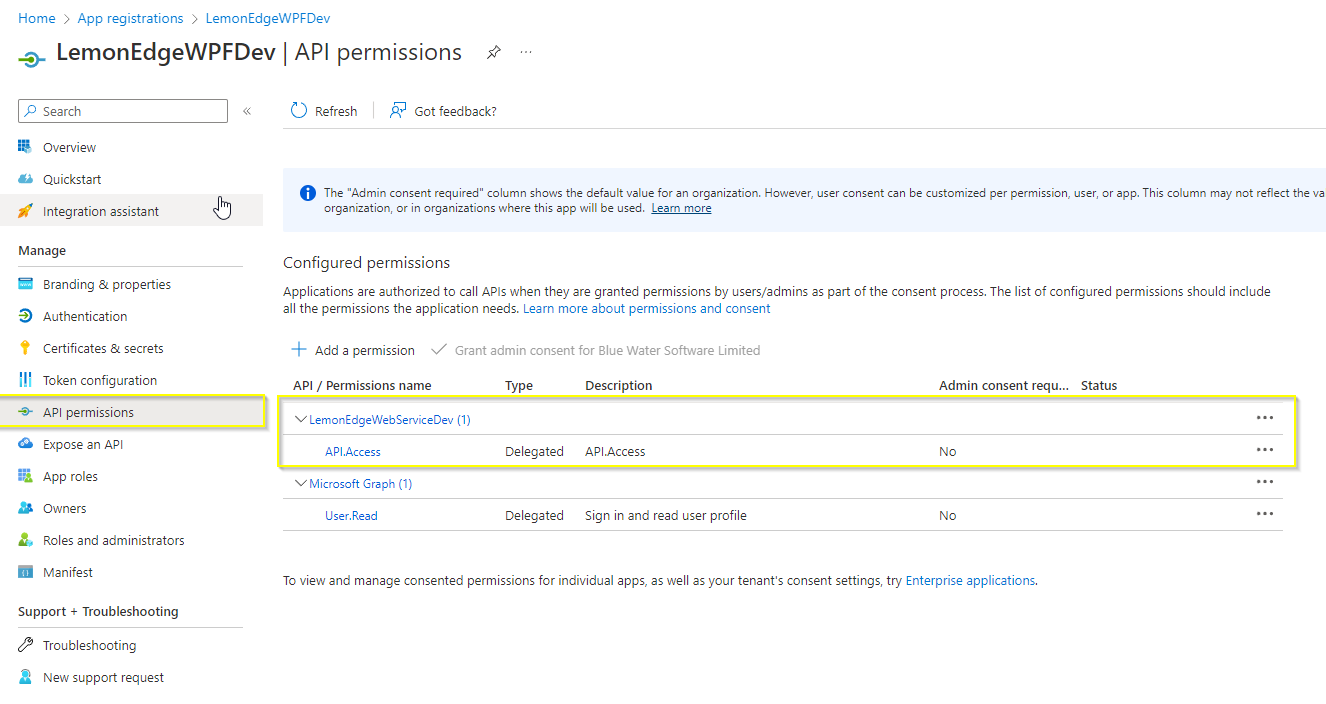Click the Got feedback person icon

(398, 110)
